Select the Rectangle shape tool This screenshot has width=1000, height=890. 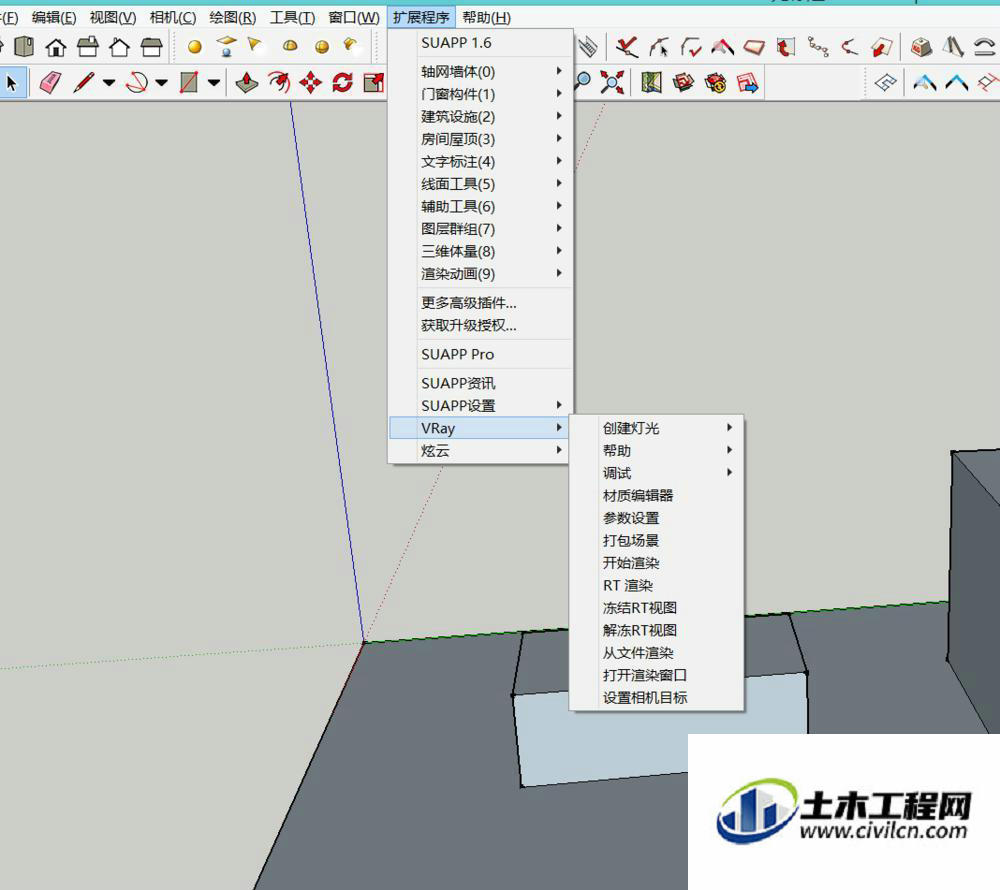(189, 83)
